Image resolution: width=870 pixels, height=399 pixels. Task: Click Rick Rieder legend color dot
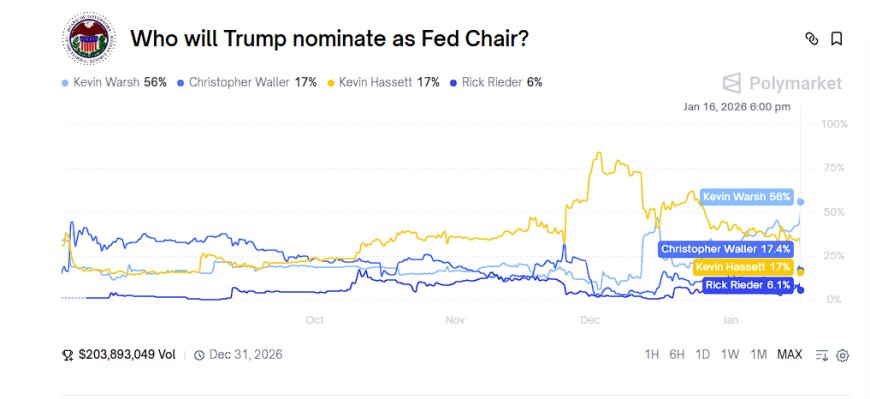(x=454, y=83)
